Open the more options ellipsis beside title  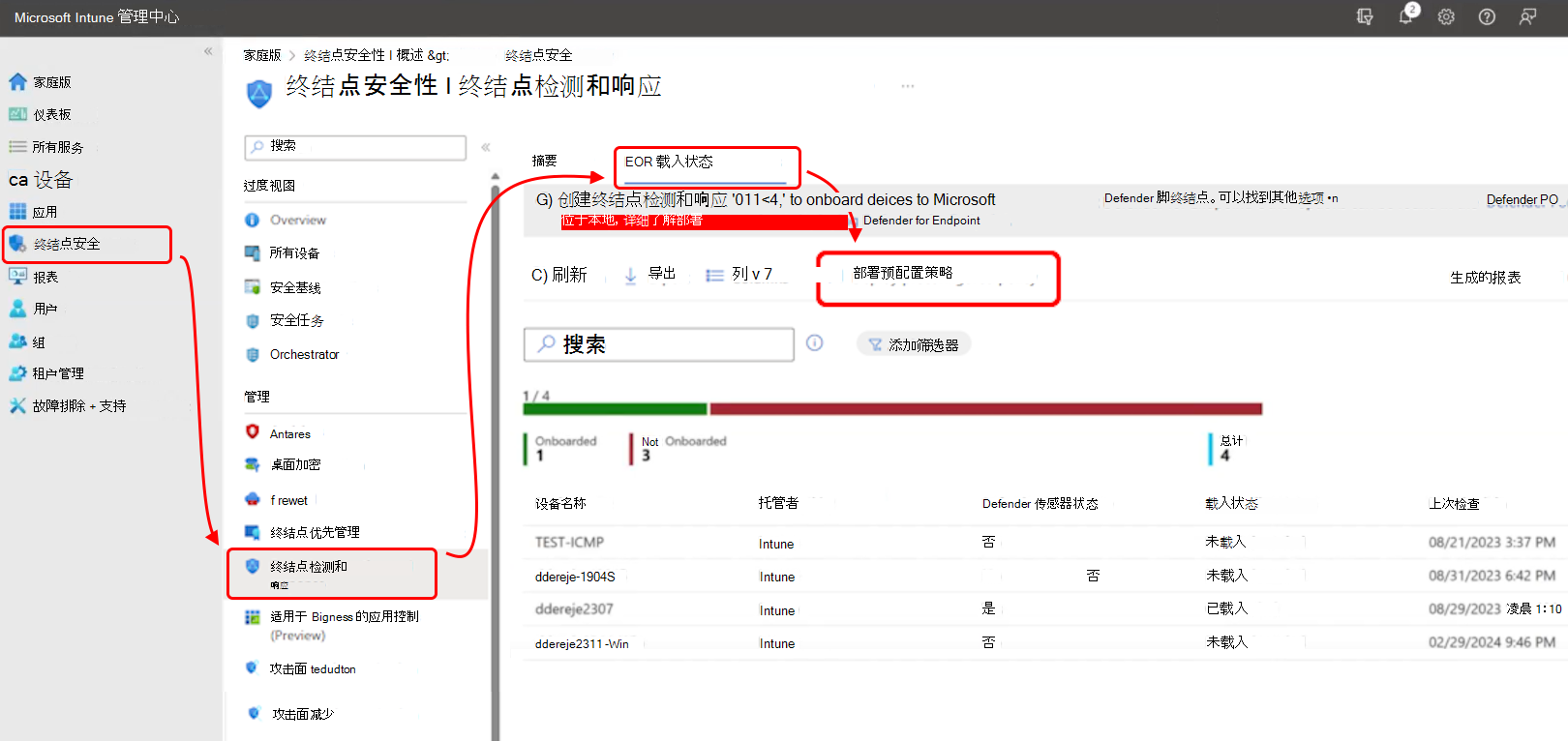pos(908,86)
